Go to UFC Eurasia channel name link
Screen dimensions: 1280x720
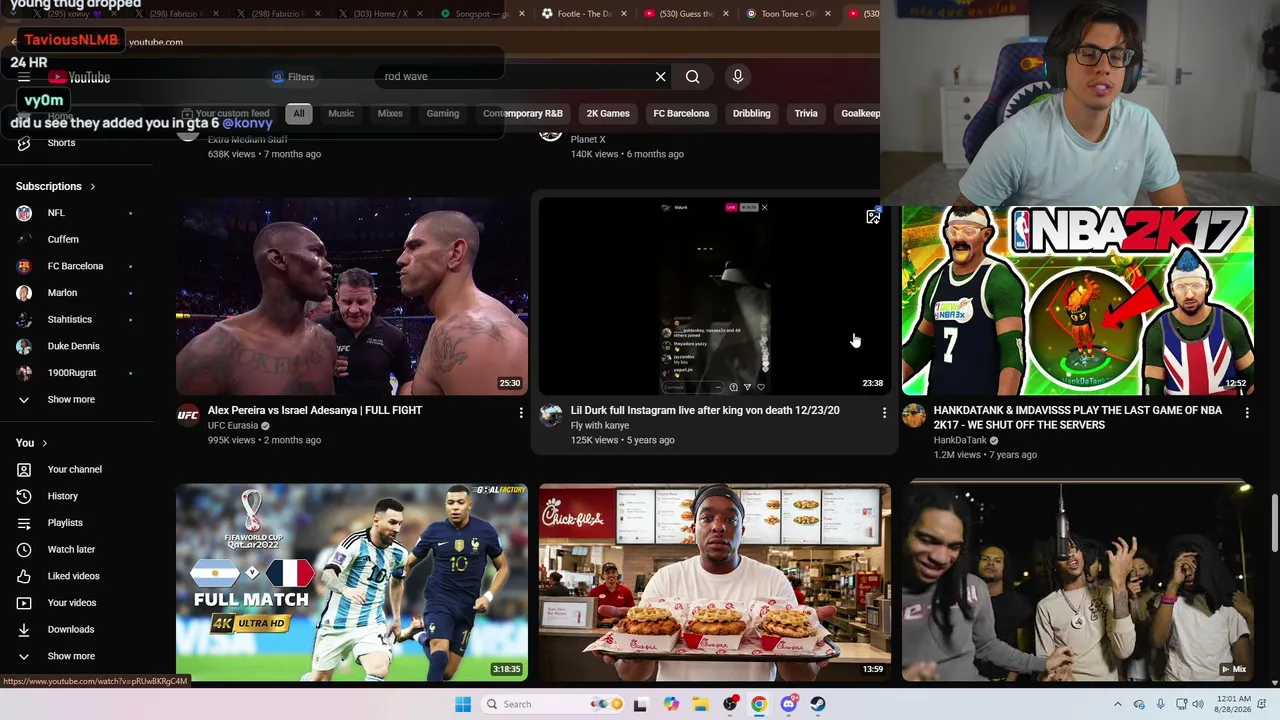click(233, 426)
